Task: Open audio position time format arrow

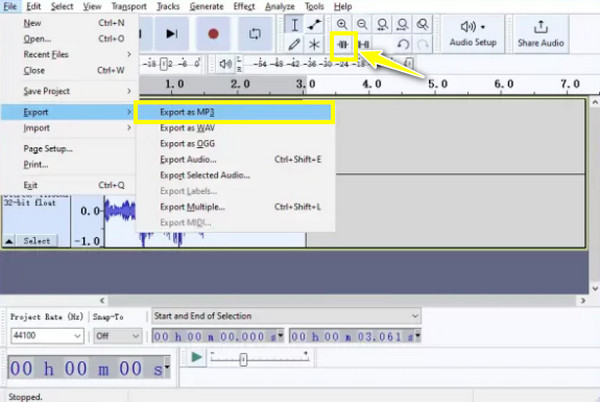Action: tap(167, 368)
